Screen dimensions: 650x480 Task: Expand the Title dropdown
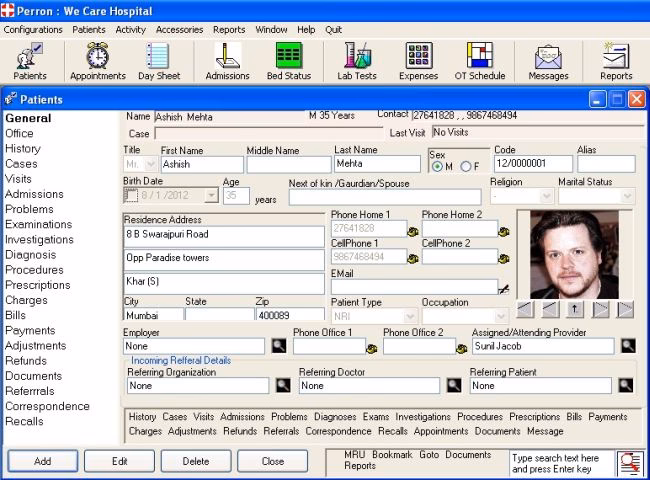(150, 165)
